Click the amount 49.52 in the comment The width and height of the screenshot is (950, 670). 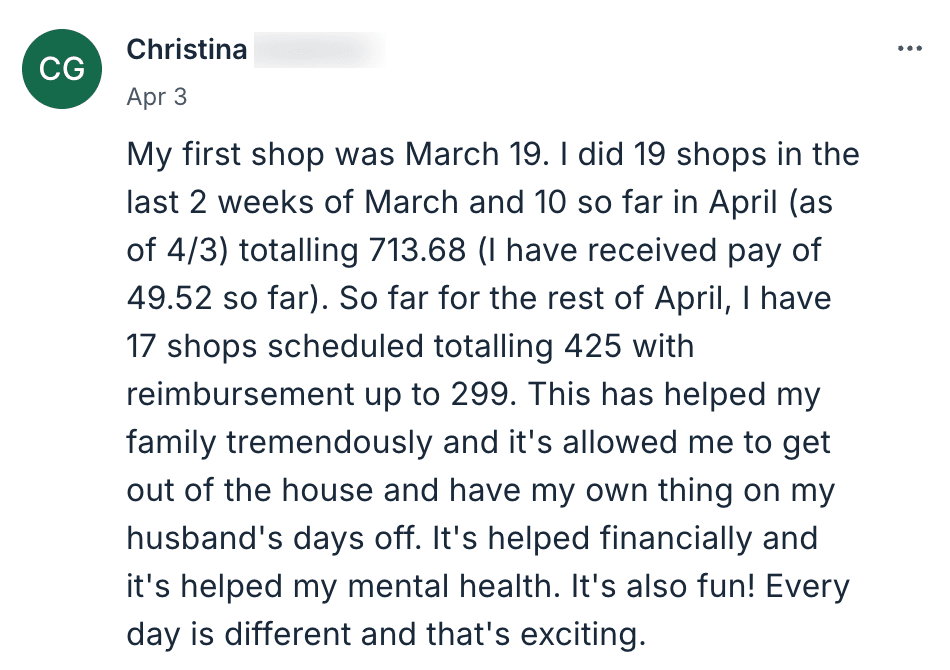pos(170,298)
